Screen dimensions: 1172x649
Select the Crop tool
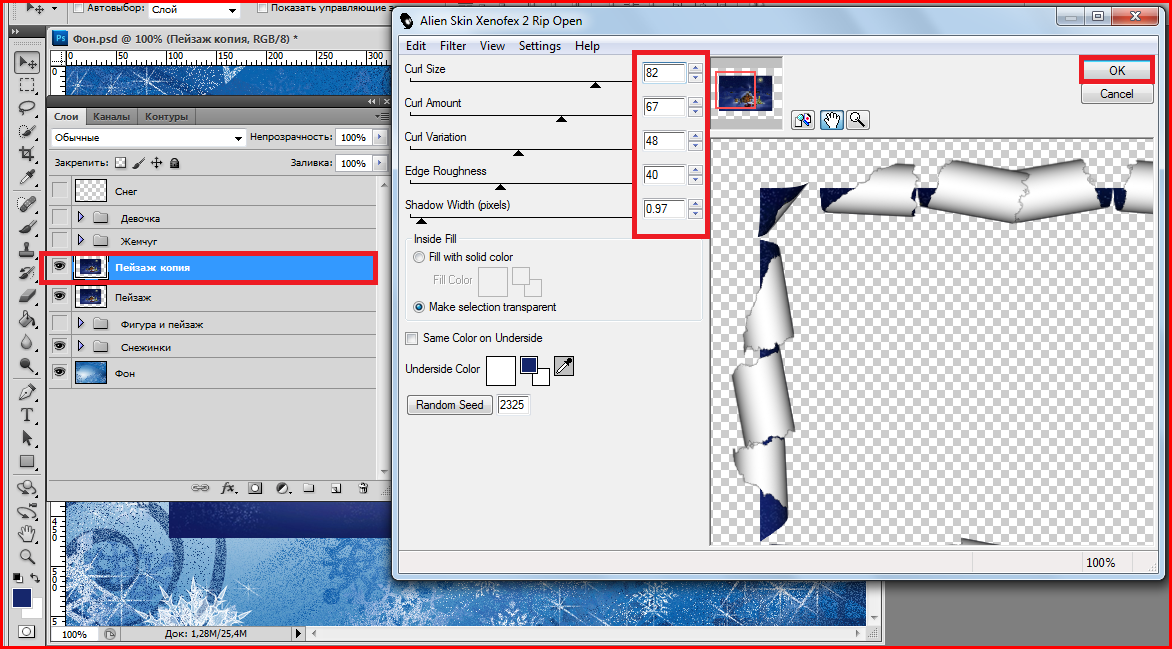[x=28, y=153]
